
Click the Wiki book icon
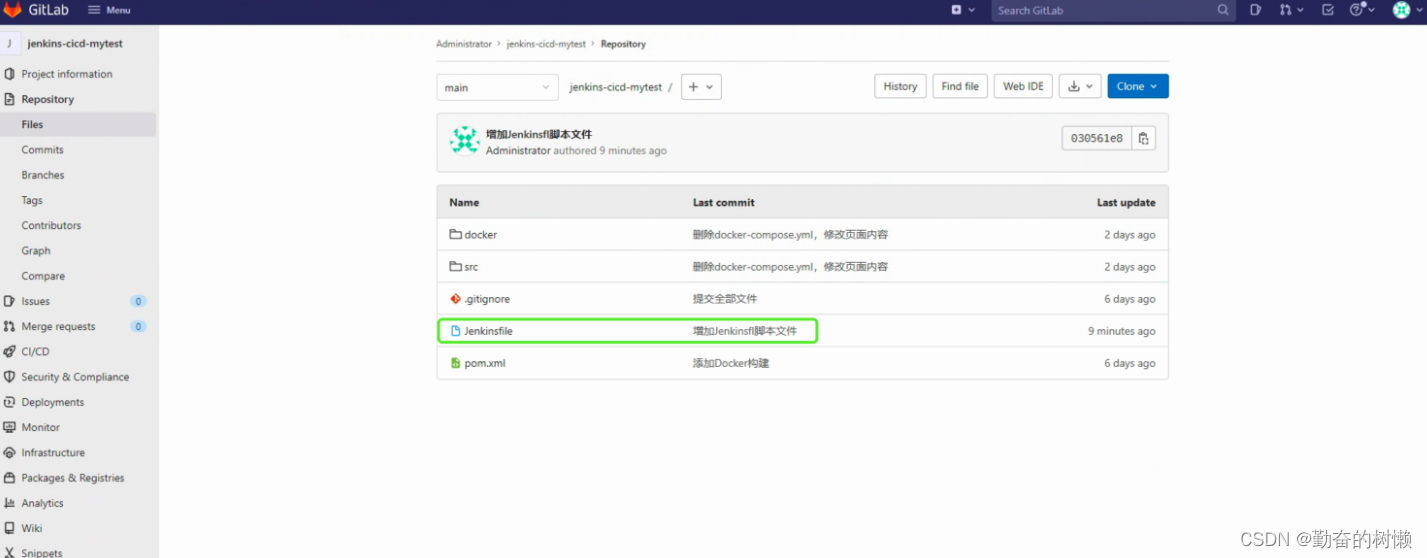[x=10, y=528]
